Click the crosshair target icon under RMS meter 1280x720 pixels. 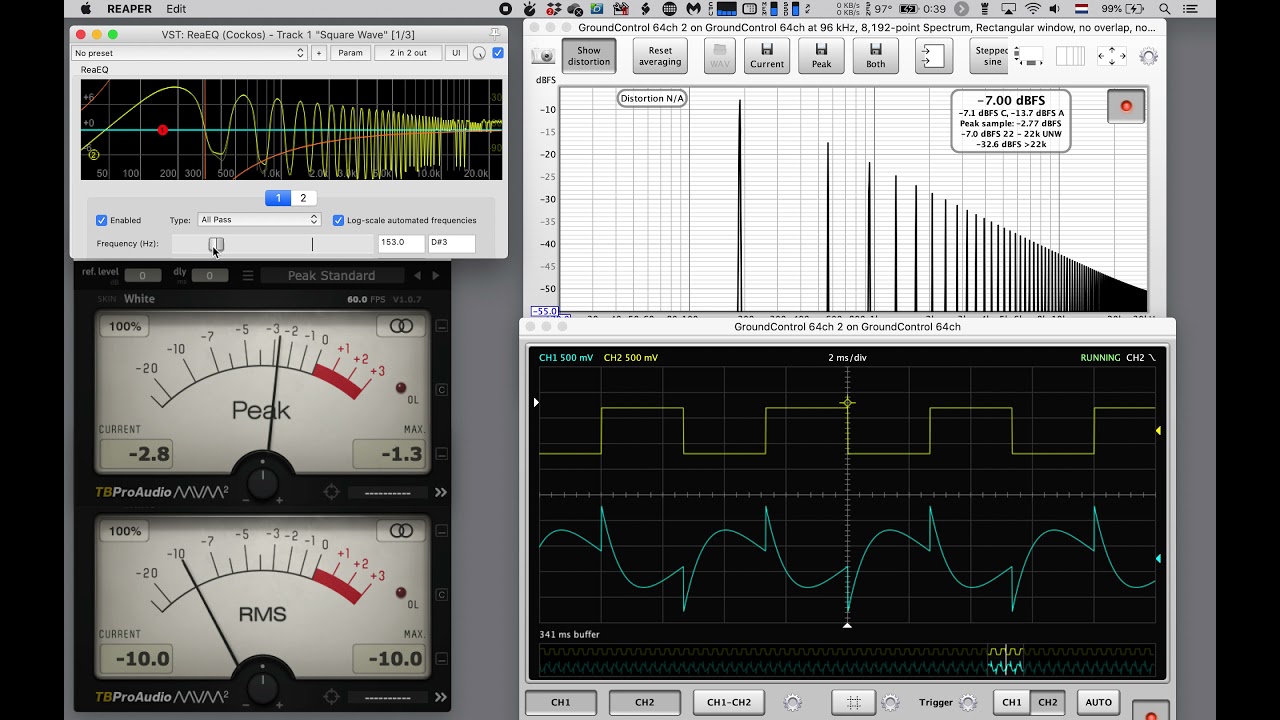click(x=332, y=697)
